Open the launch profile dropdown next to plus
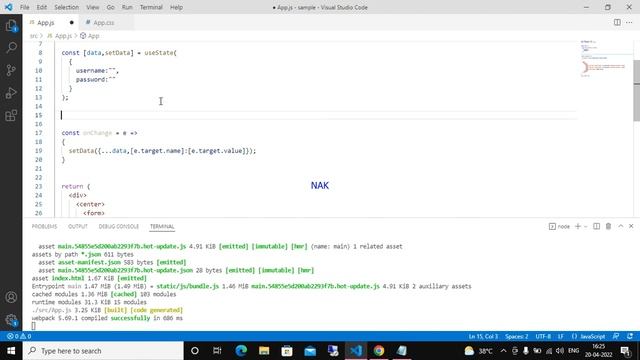640x360 pixels. (585, 226)
